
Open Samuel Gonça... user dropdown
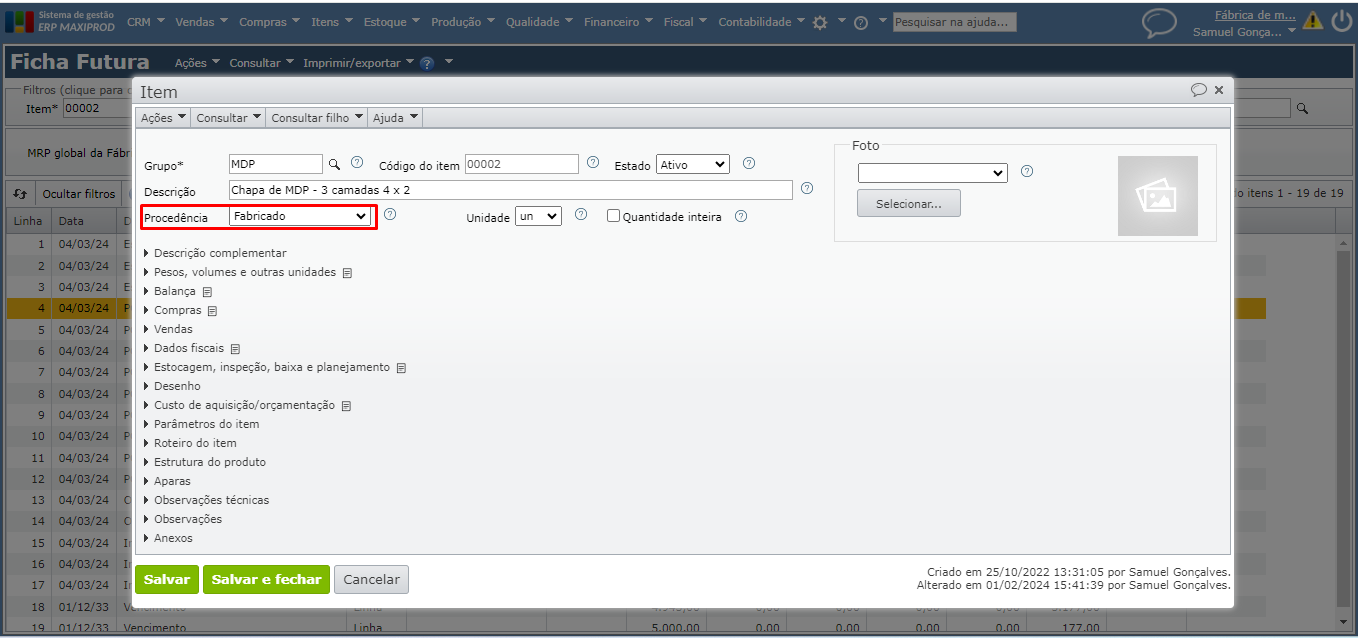1244,32
